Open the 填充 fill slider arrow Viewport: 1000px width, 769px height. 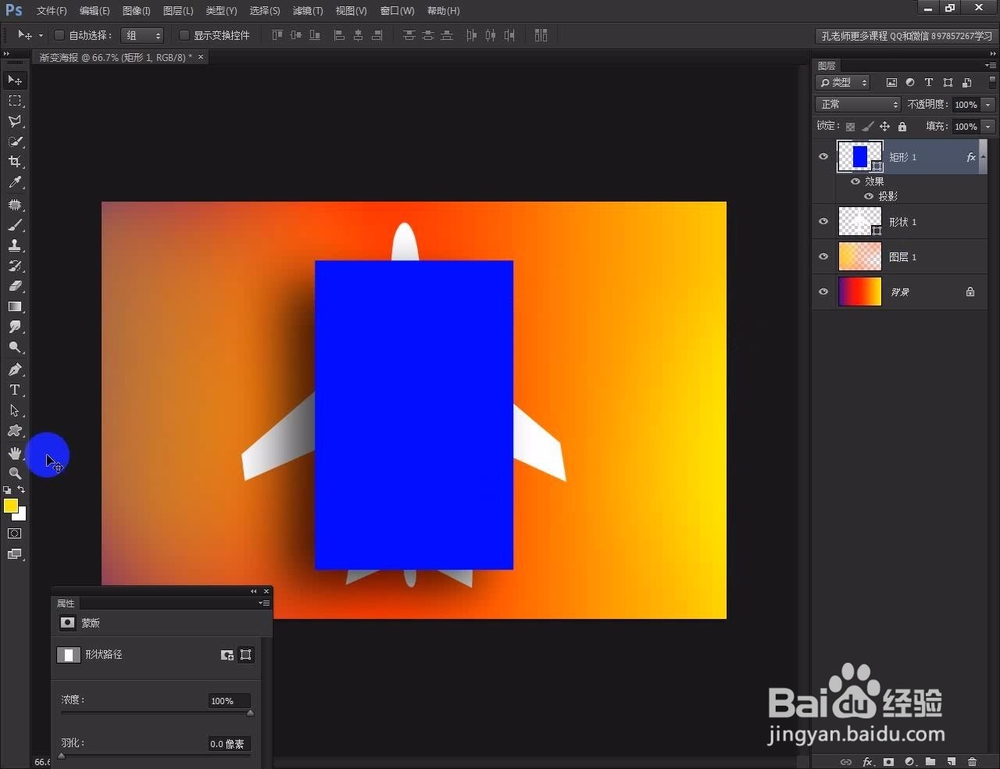(x=988, y=127)
